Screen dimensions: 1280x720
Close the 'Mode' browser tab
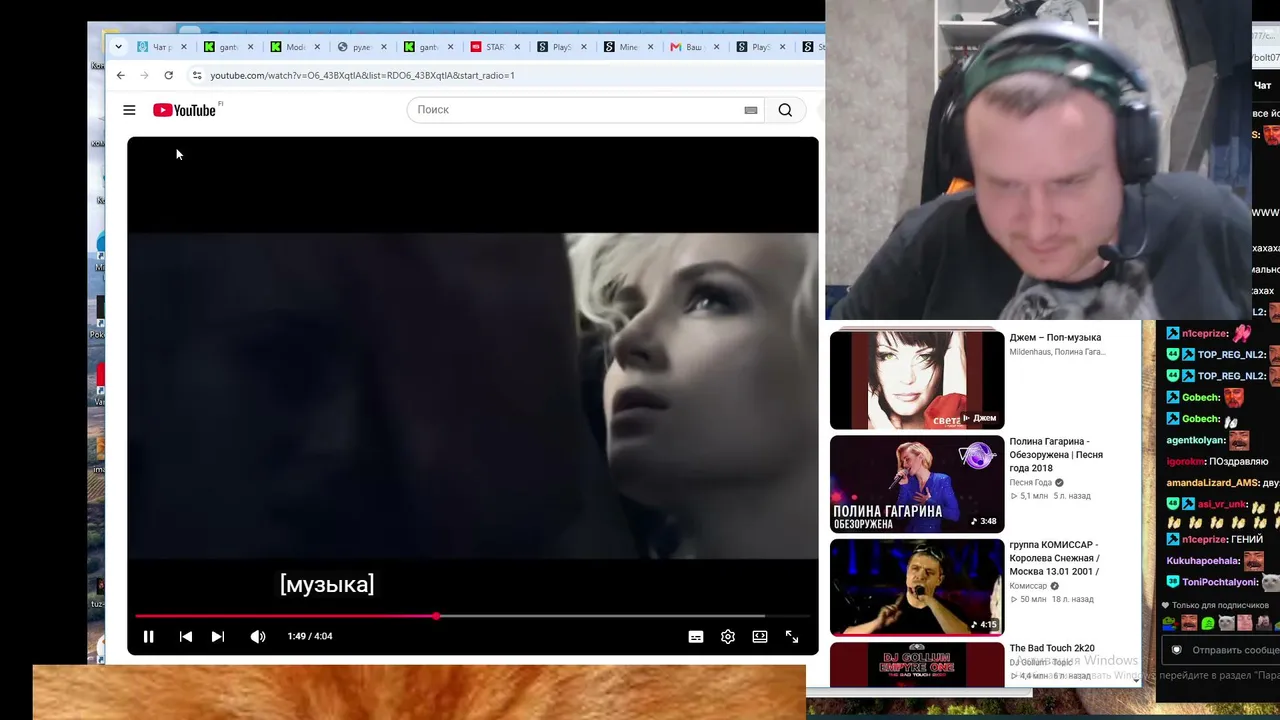click(317, 47)
